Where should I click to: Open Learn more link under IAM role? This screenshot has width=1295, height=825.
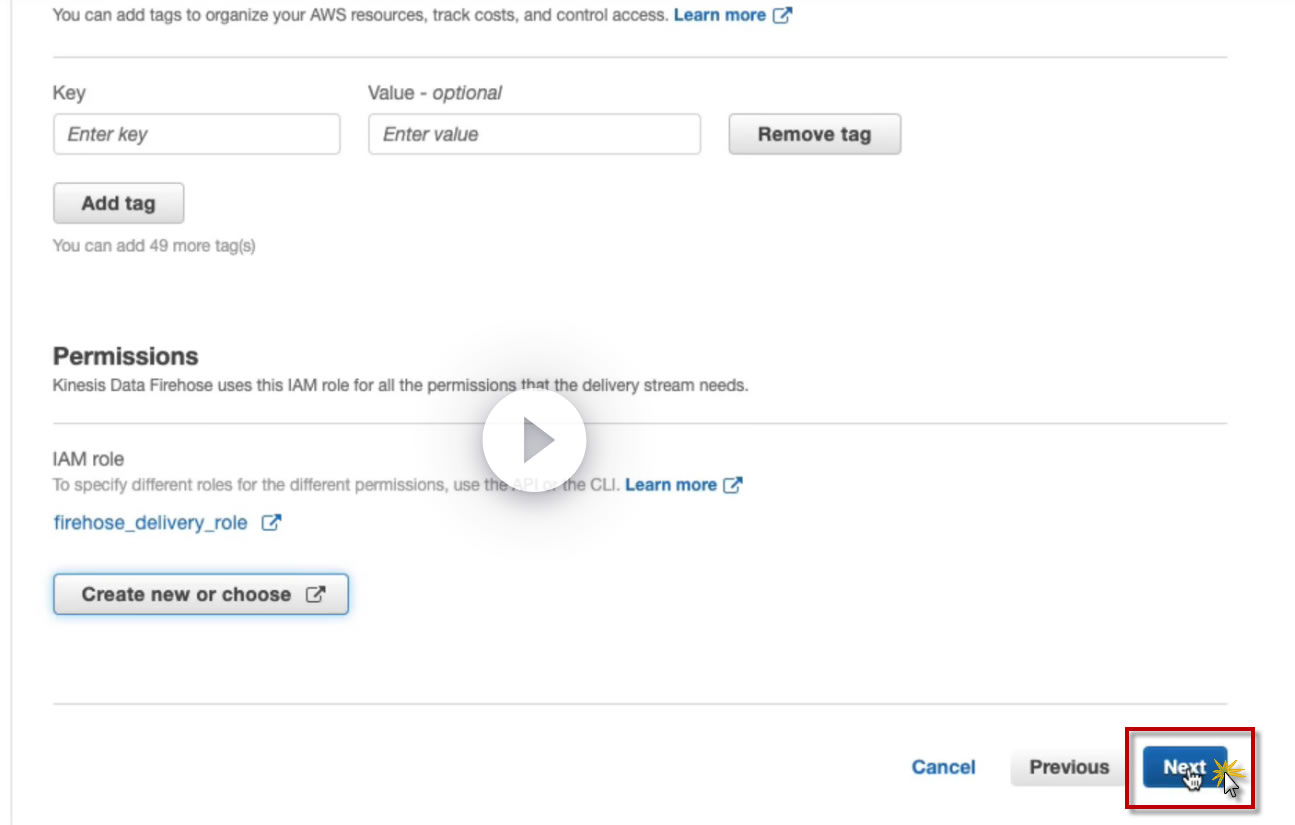point(670,485)
